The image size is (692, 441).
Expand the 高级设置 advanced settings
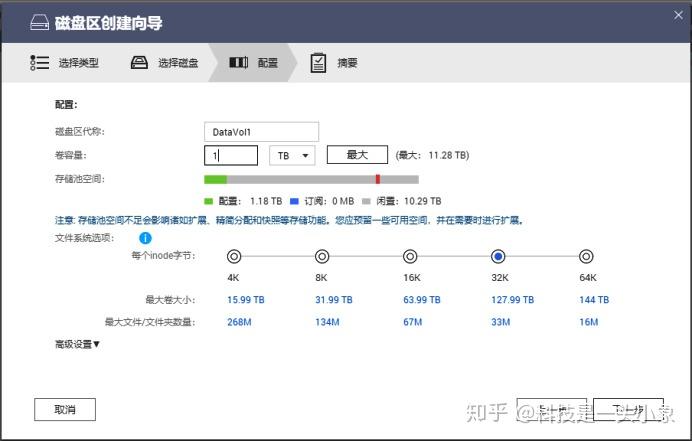[x=77, y=344]
